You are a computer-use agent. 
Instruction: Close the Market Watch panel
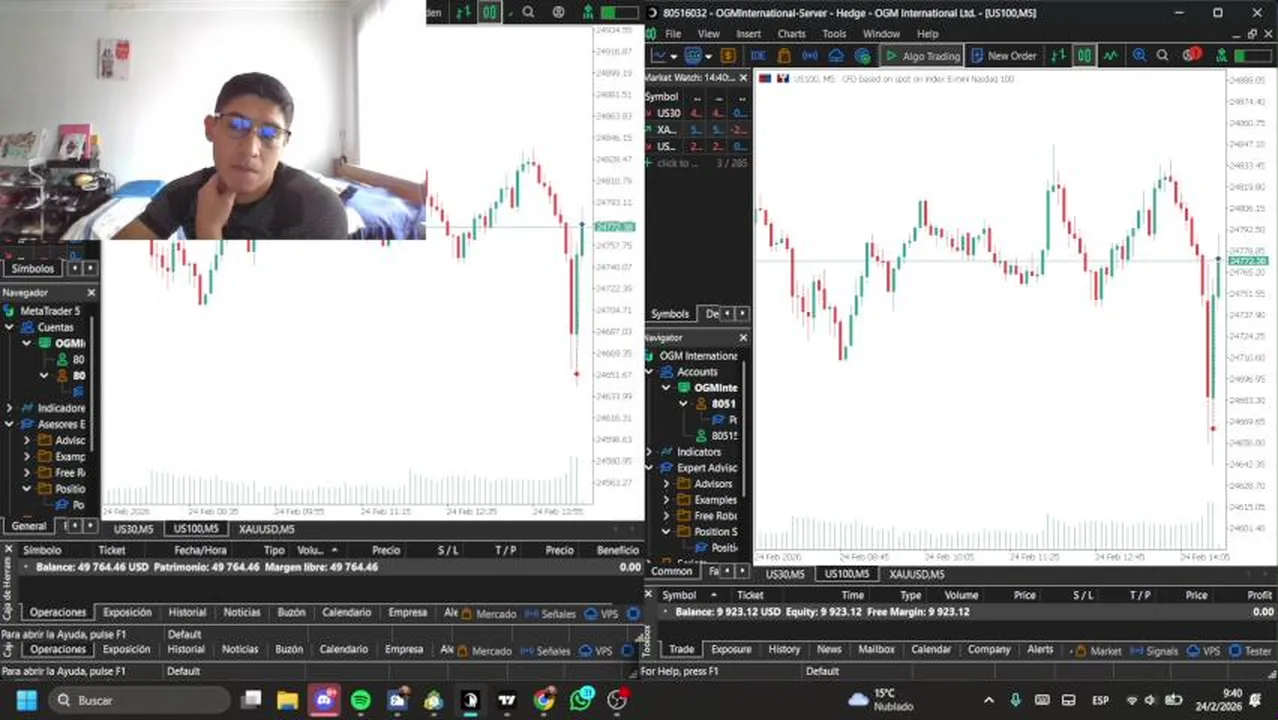(x=743, y=77)
